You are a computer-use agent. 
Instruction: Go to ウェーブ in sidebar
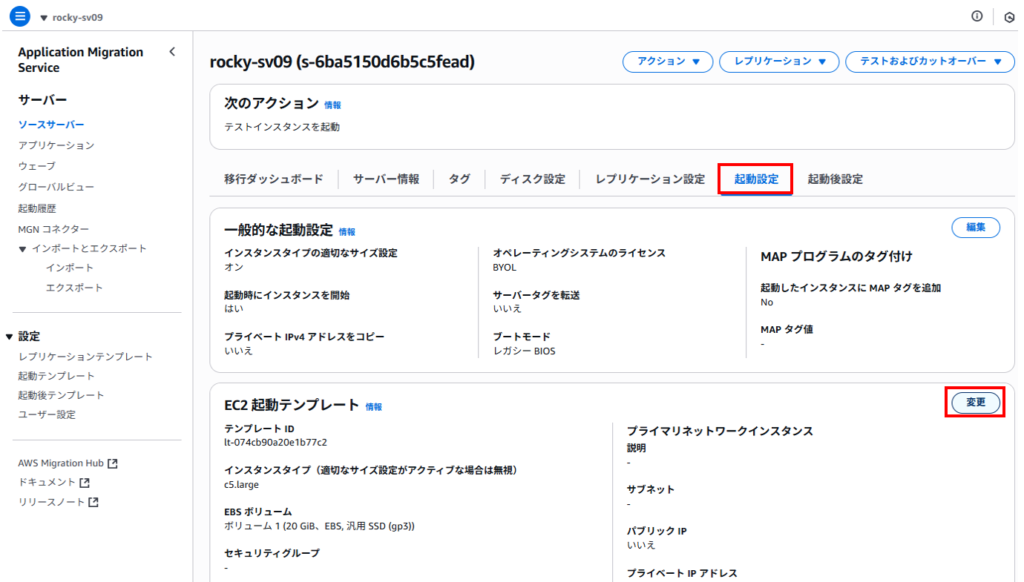37,166
